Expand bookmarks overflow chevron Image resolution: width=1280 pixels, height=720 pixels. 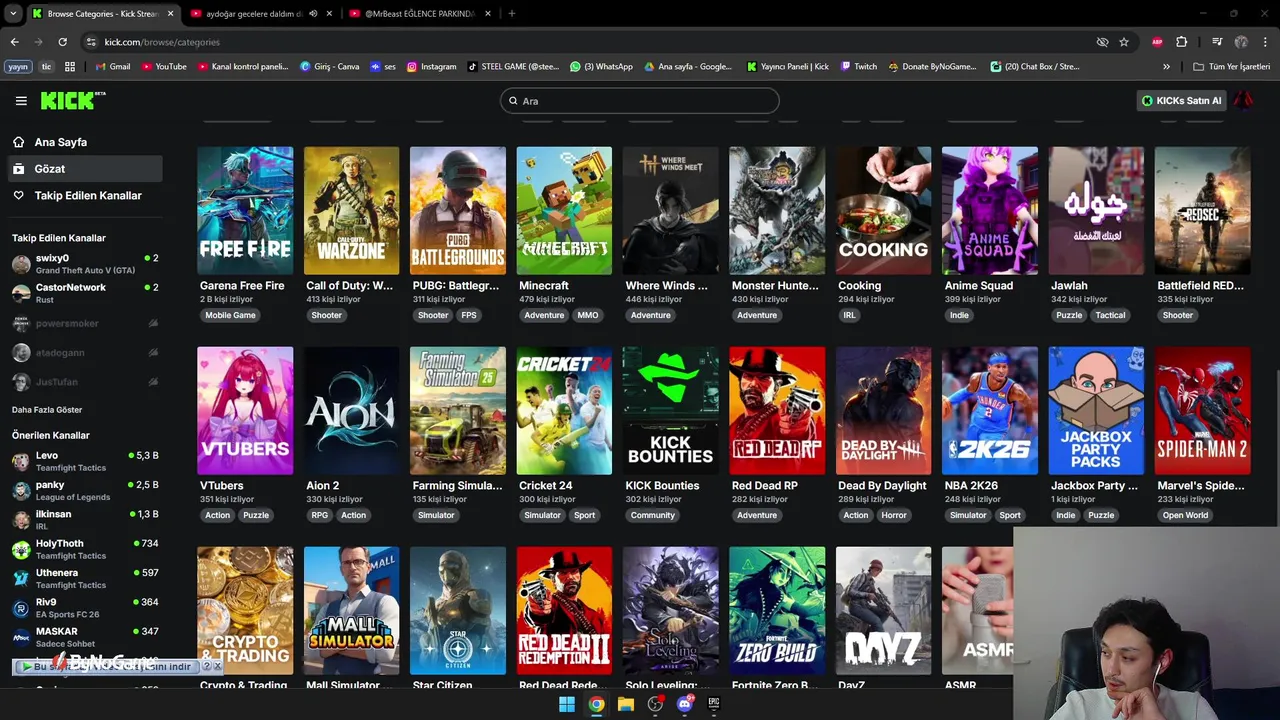pyautogui.click(x=1166, y=67)
